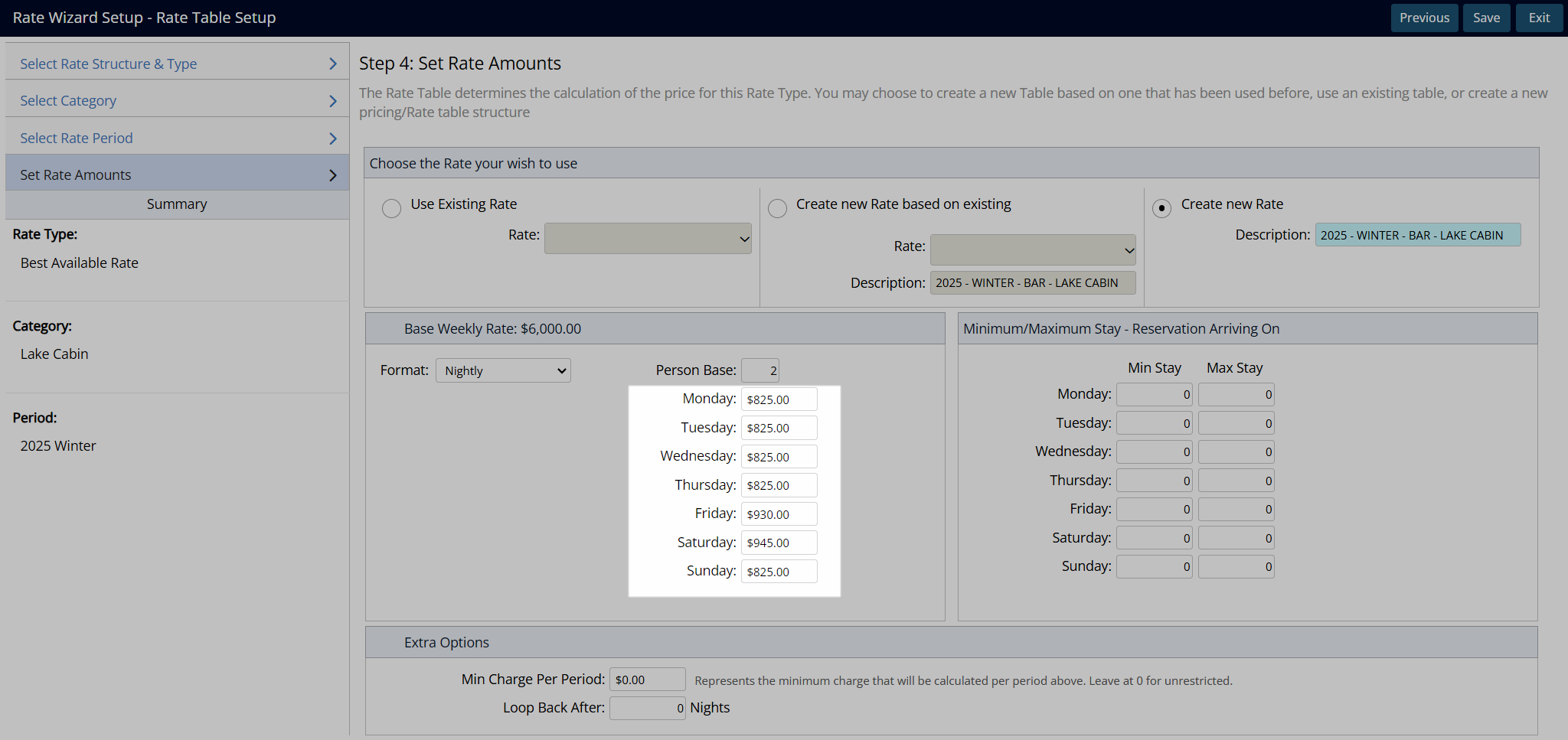Click Friday Max Stay field

[x=1236, y=510]
